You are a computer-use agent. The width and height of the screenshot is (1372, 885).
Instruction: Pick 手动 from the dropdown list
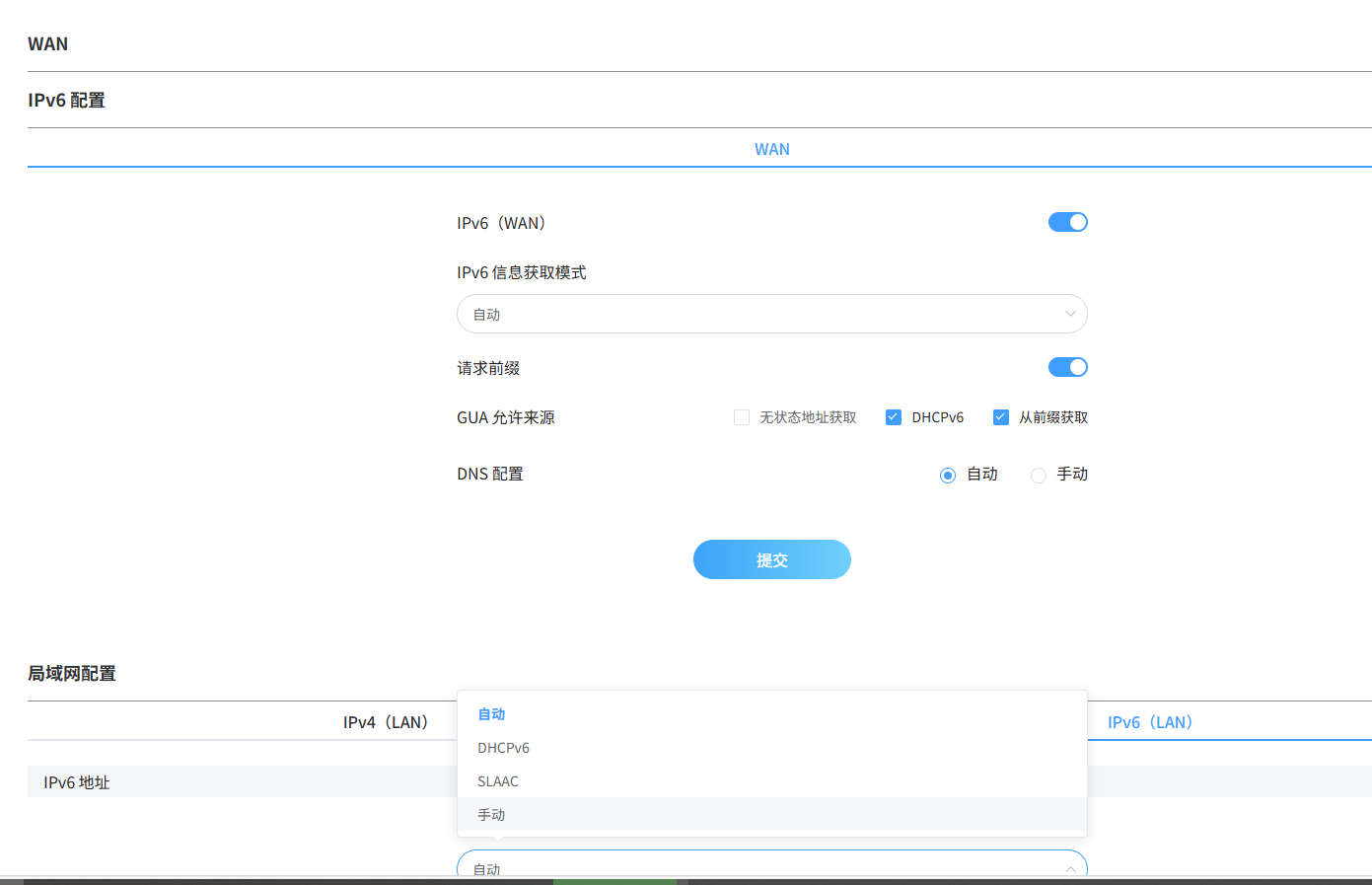pos(490,814)
